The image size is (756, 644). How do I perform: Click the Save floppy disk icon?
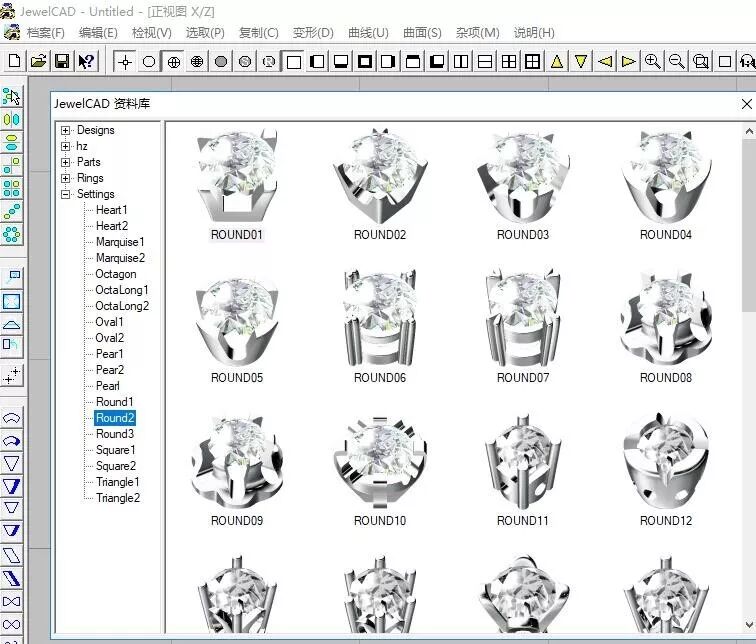pos(62,61)
